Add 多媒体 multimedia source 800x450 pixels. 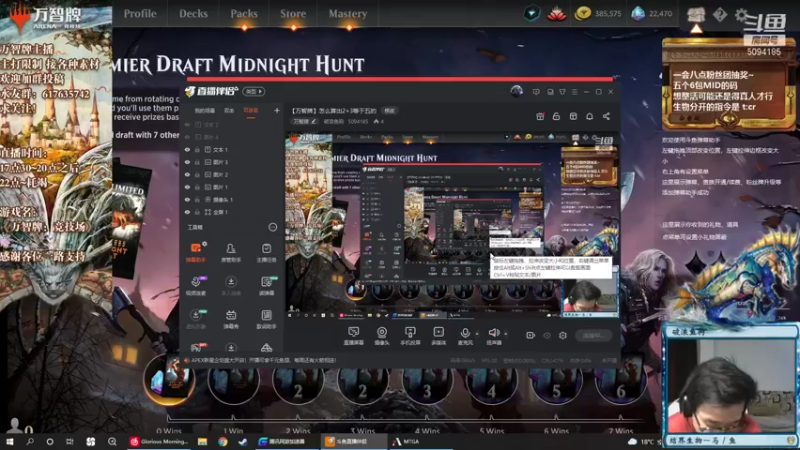pos(438,336)
